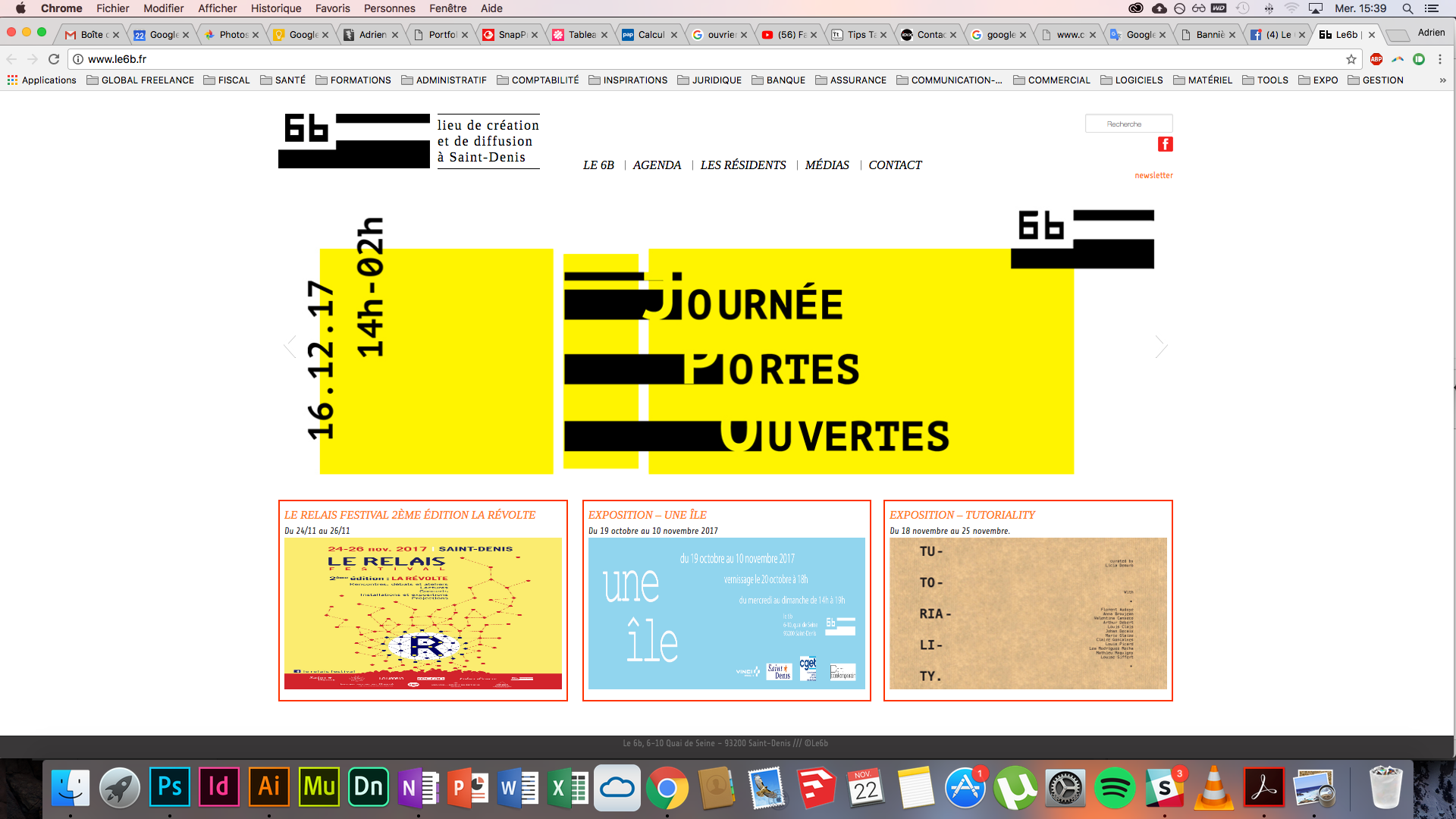Open the Historique menu in the menu bar

pos(276,8)
